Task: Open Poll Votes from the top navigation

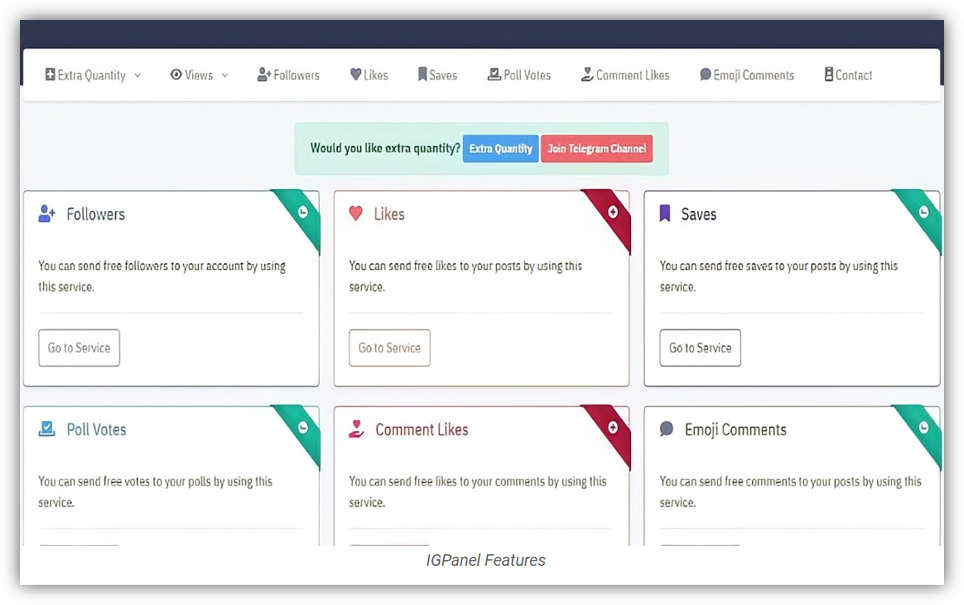Action: coord(519,75)
